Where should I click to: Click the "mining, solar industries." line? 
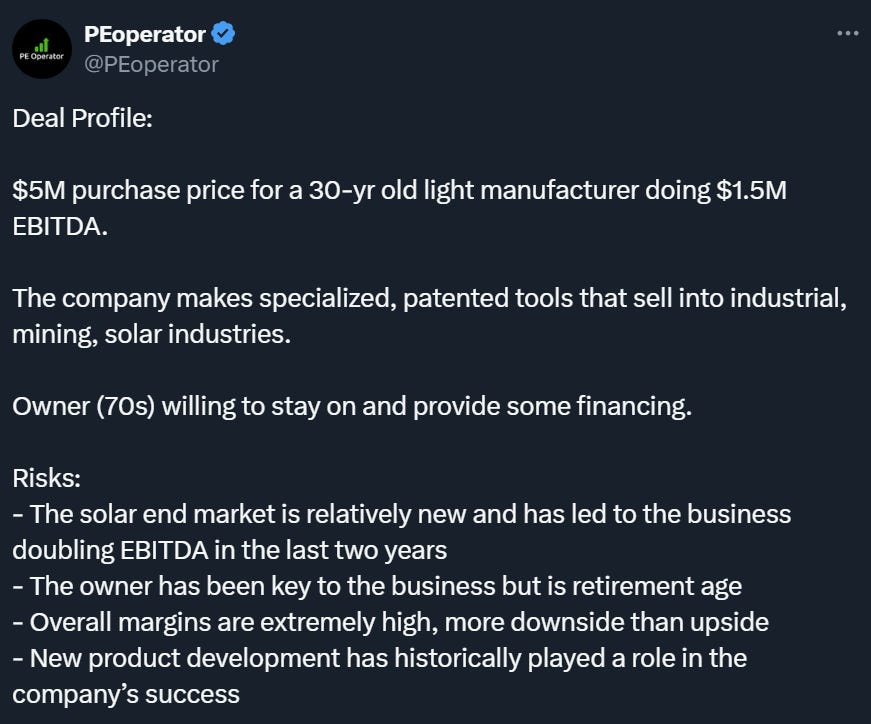152,334
